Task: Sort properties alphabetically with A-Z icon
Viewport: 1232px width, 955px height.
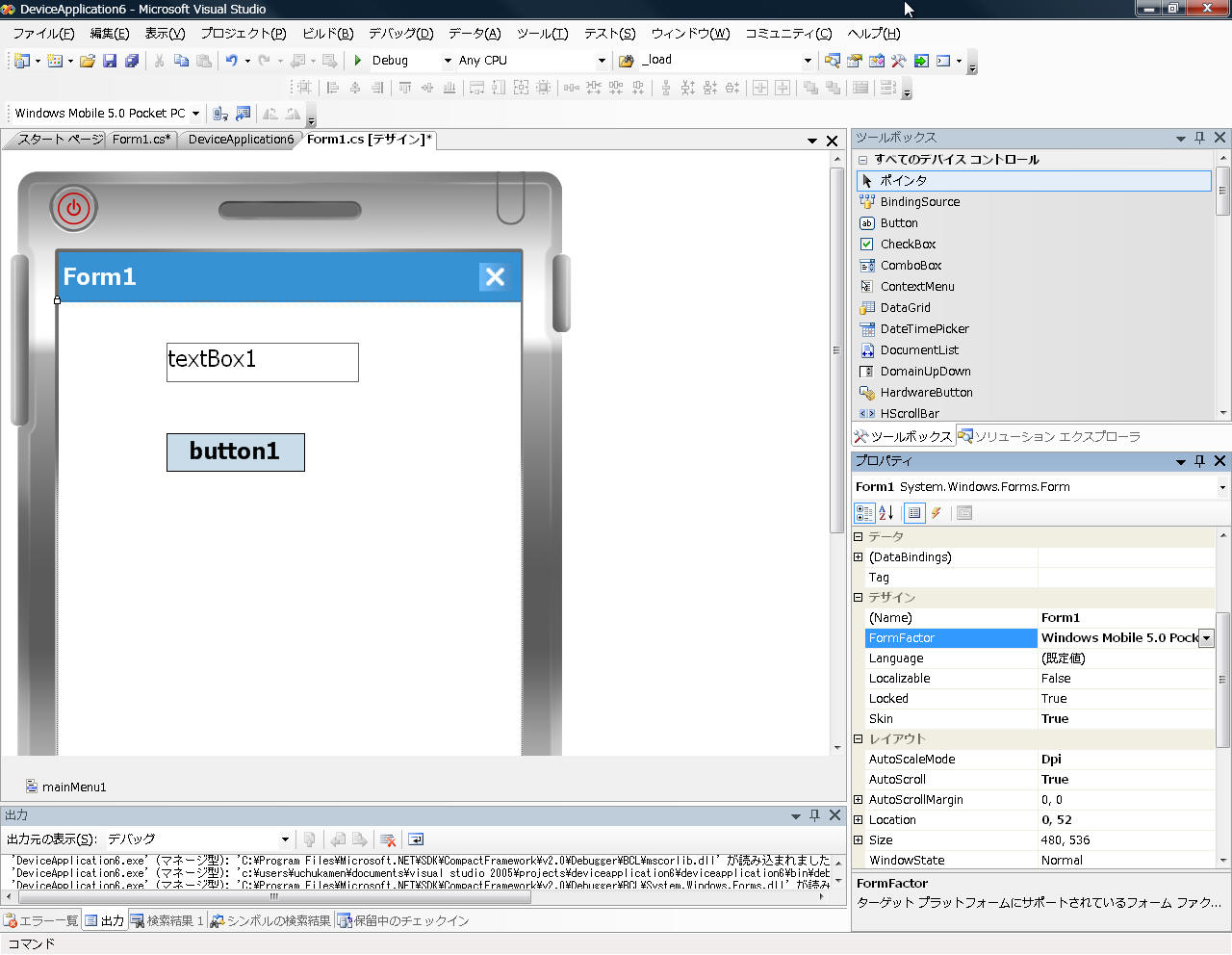Action: (886, 513)
